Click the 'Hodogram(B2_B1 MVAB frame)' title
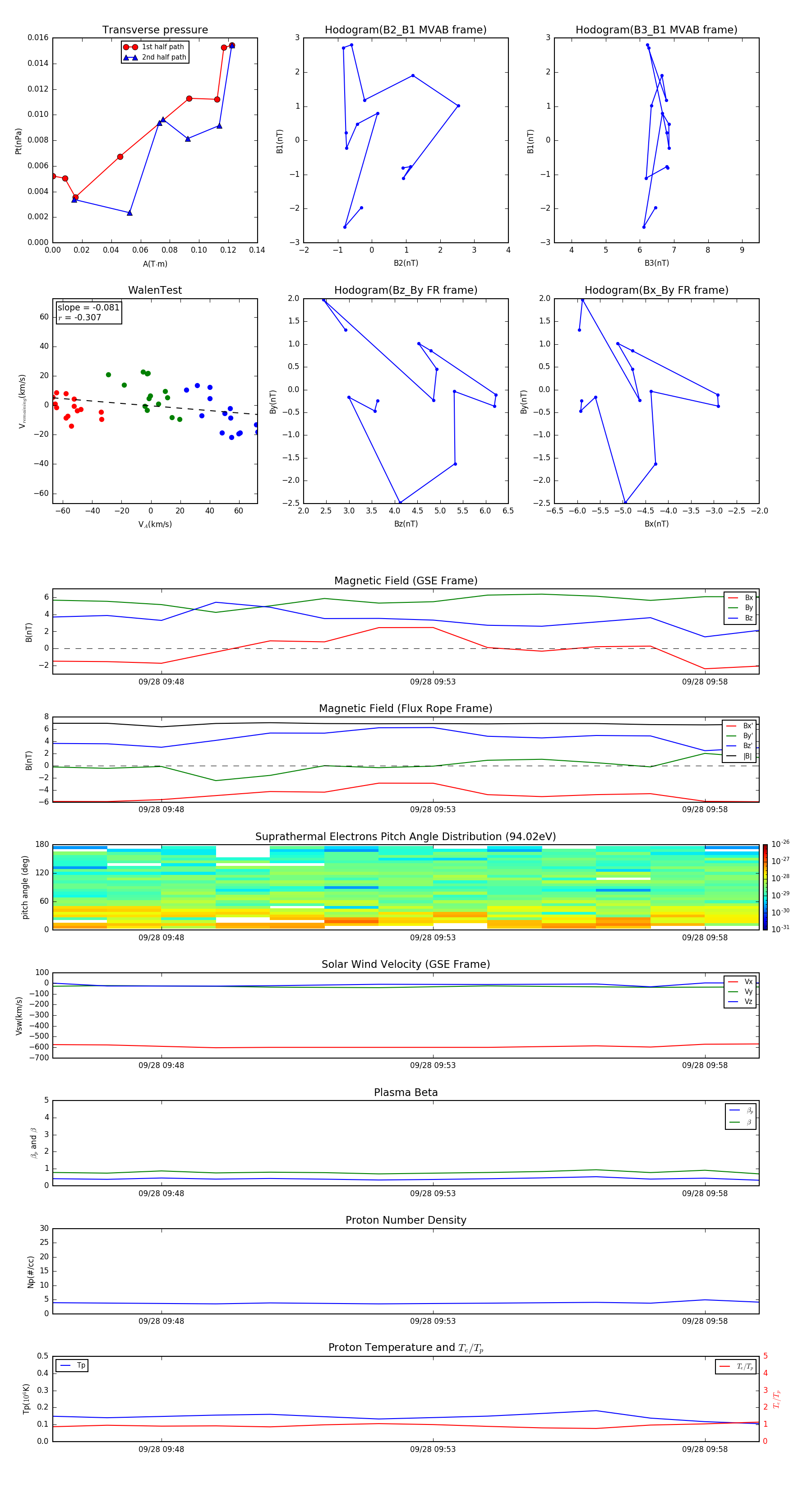 tap(406, 29)
